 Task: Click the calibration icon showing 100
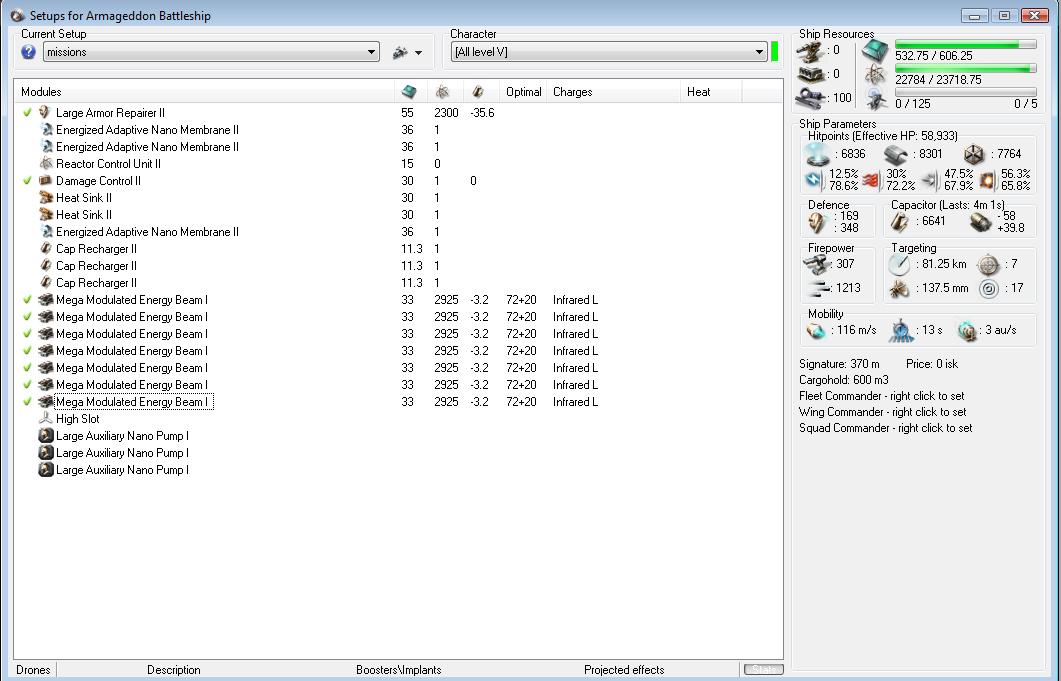pos(811,98)
